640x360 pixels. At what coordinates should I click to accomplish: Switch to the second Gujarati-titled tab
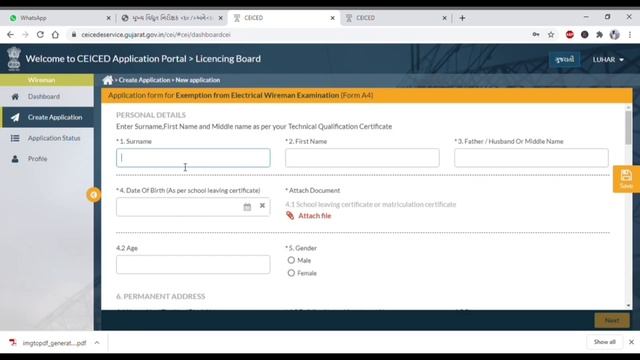coord(171,18)
